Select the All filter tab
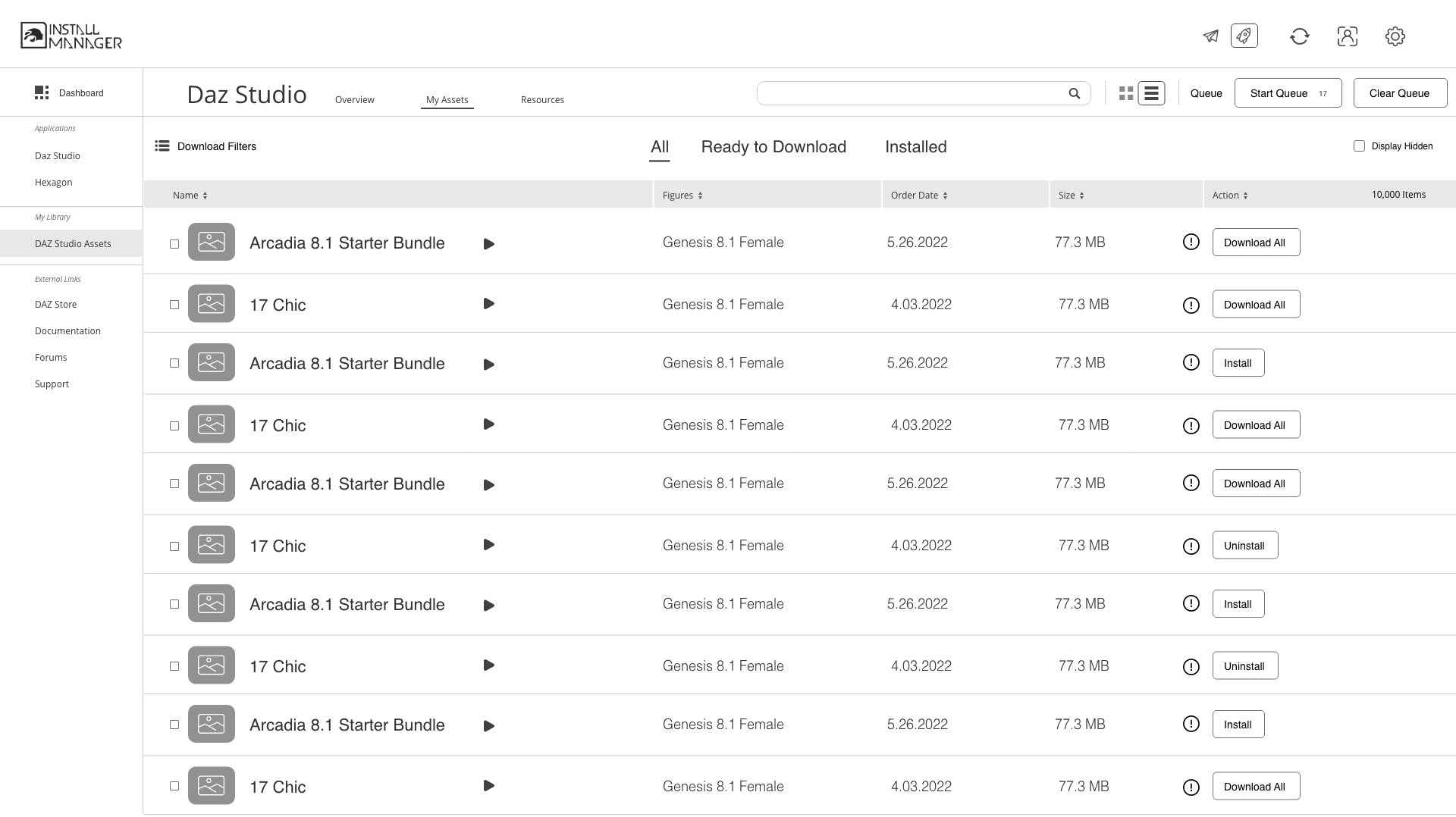The height and width of the screenshot is (817, 1456). point(660,147)
